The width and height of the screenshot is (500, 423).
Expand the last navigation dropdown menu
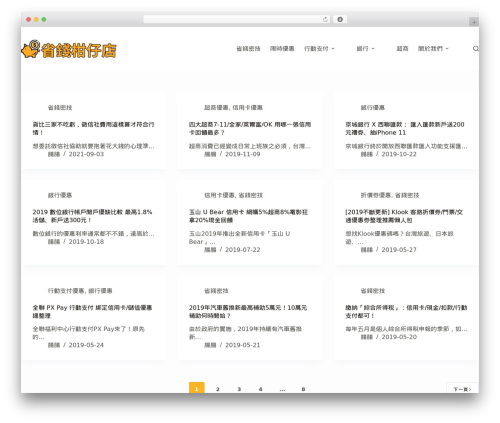[x=433, y=49]
